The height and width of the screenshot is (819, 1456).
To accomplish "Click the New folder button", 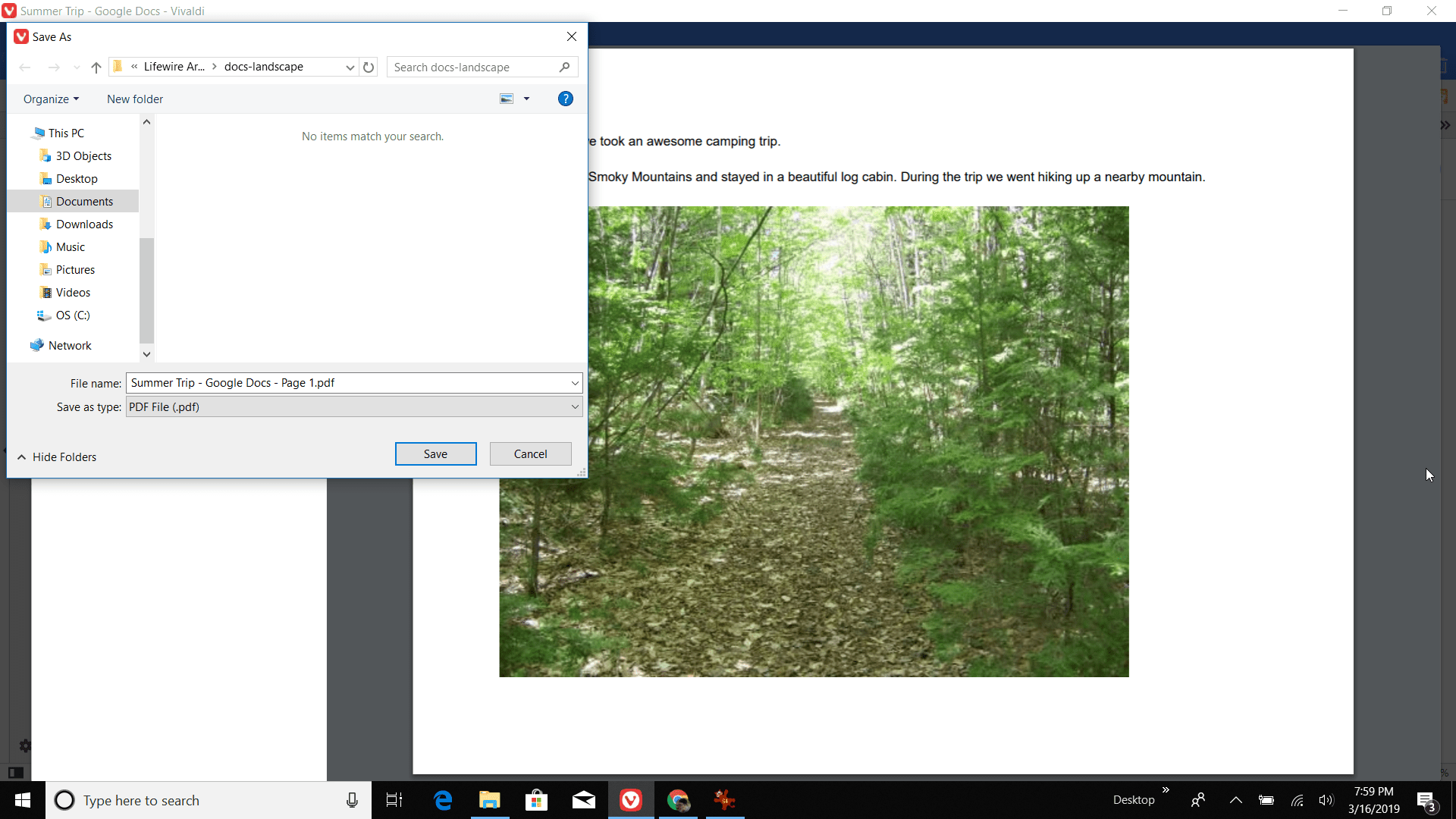I will (134, 98).
